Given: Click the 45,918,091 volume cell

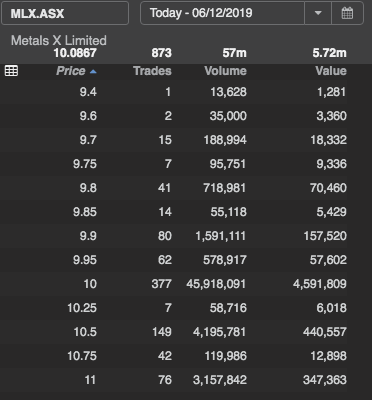Looking at the screenshot, I should (x=216, y=284).
